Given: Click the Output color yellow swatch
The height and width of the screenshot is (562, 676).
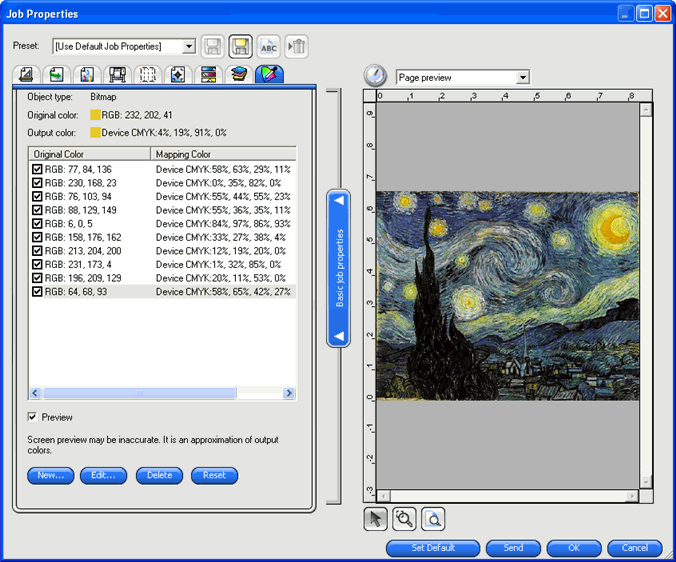Looking at the screenshot, I should (95, 133).
